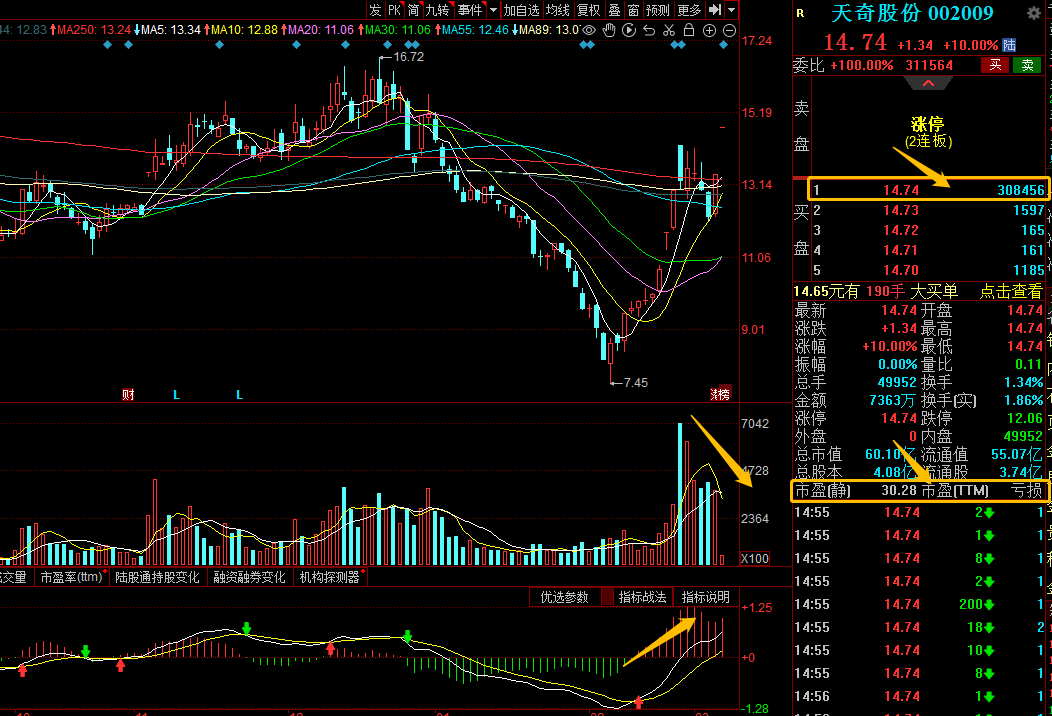Click the 优选参数 button

click(x=564, y=597)
